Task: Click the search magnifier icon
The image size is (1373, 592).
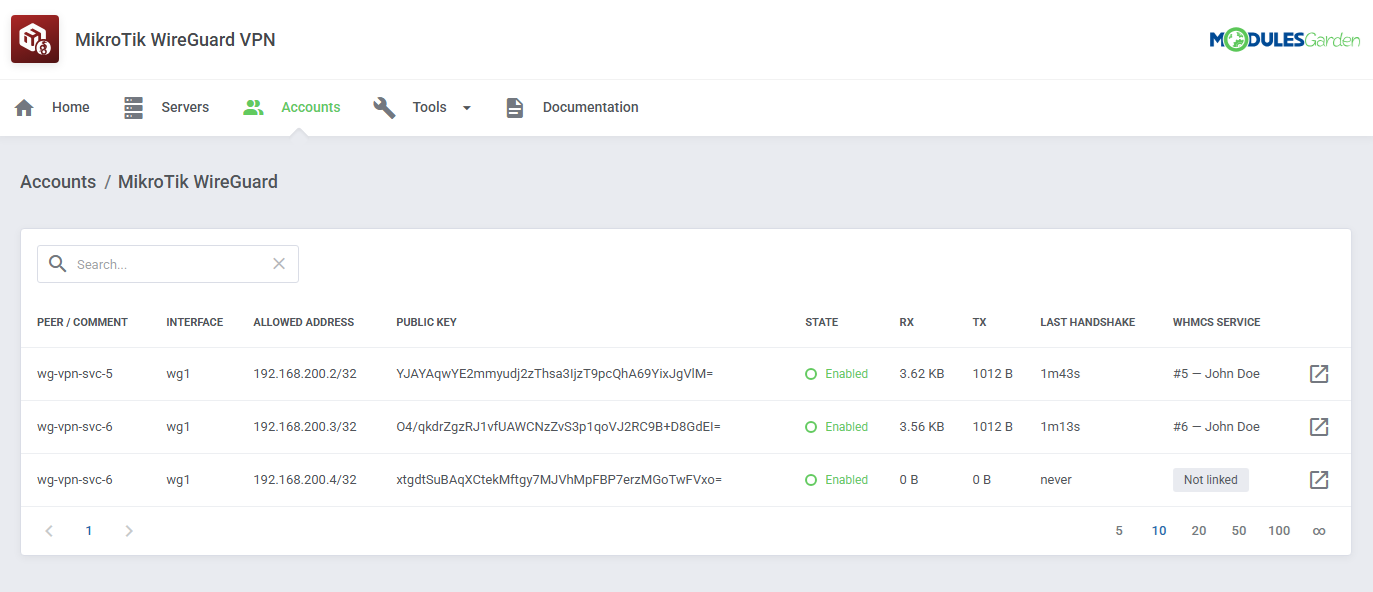Action: point(58,264)
